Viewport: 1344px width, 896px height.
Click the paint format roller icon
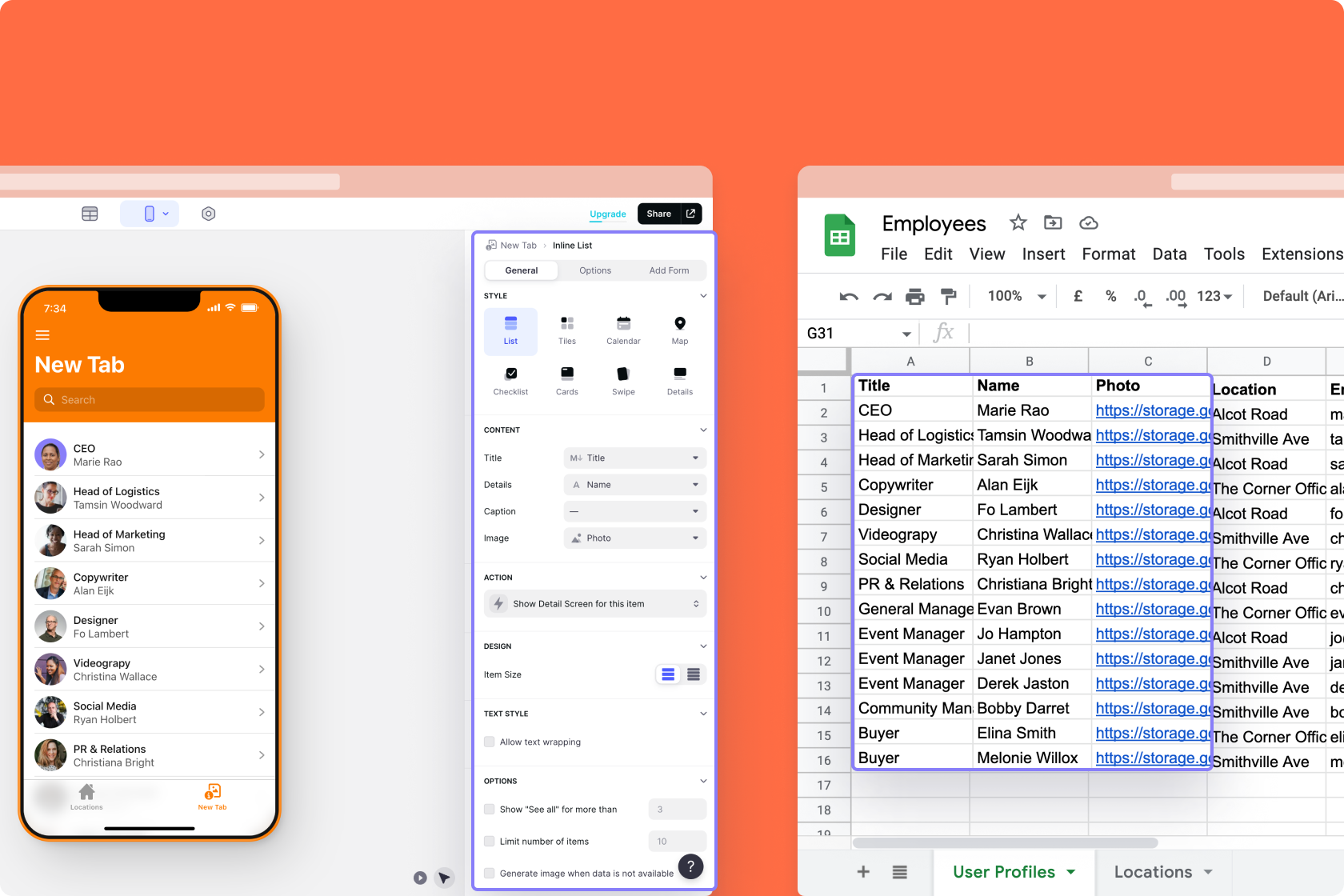click(948, 297)
